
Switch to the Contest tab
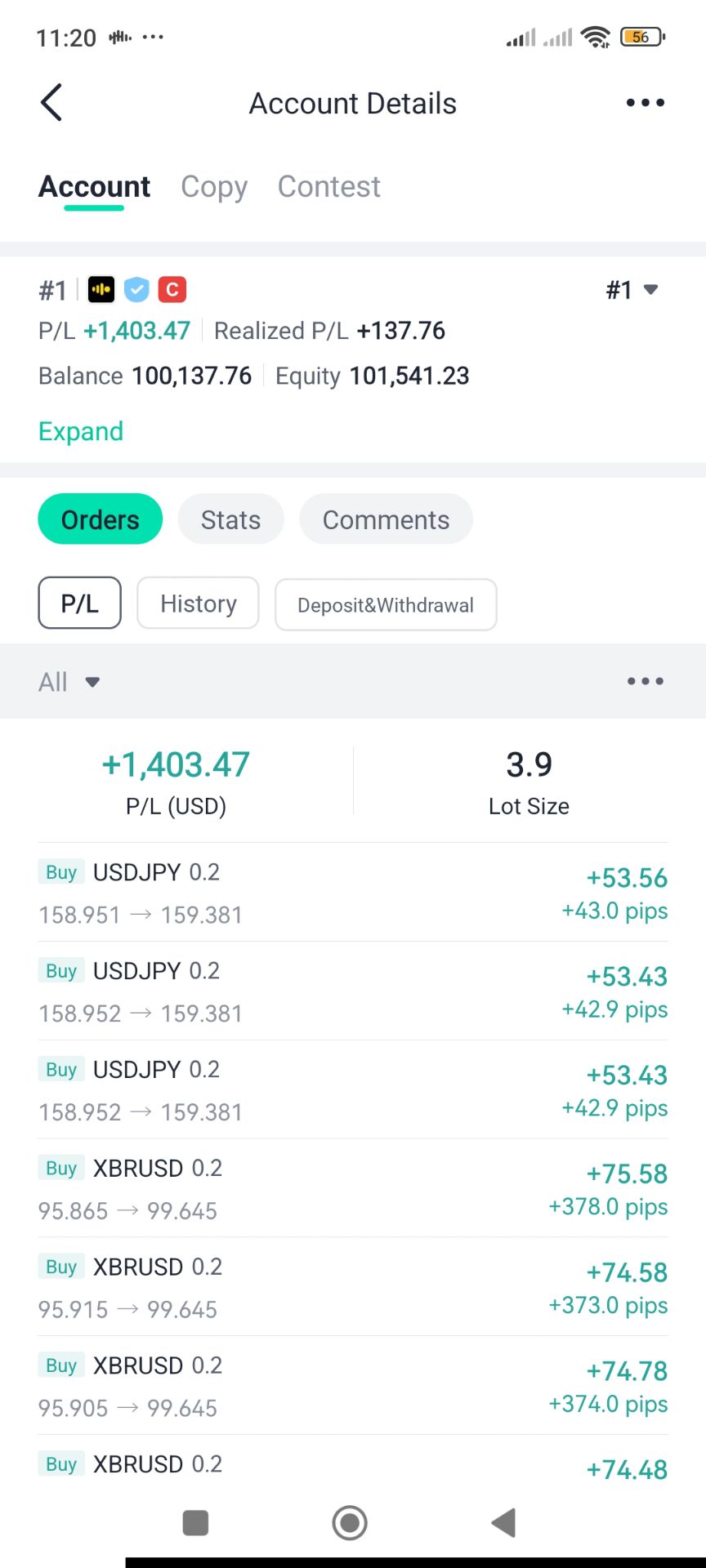click(328, 187)
